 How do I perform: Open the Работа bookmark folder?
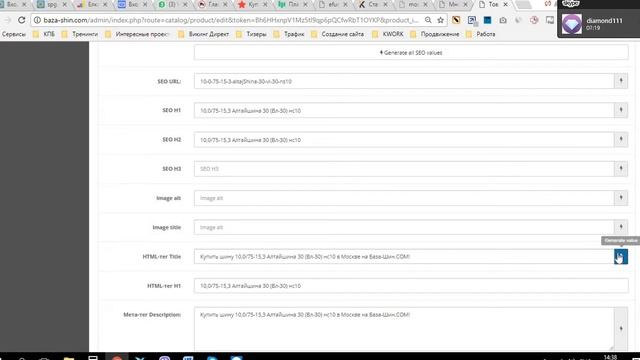coord(481,34)
